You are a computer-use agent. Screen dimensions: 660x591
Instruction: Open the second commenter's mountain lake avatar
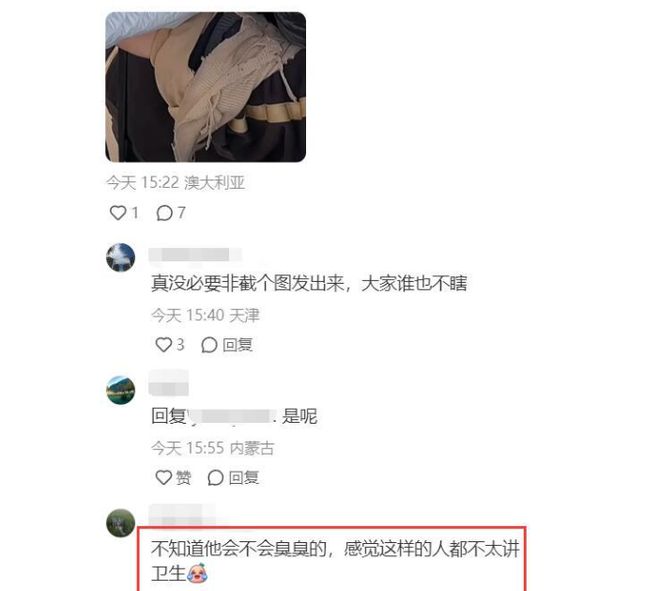[x=120, y=390]
